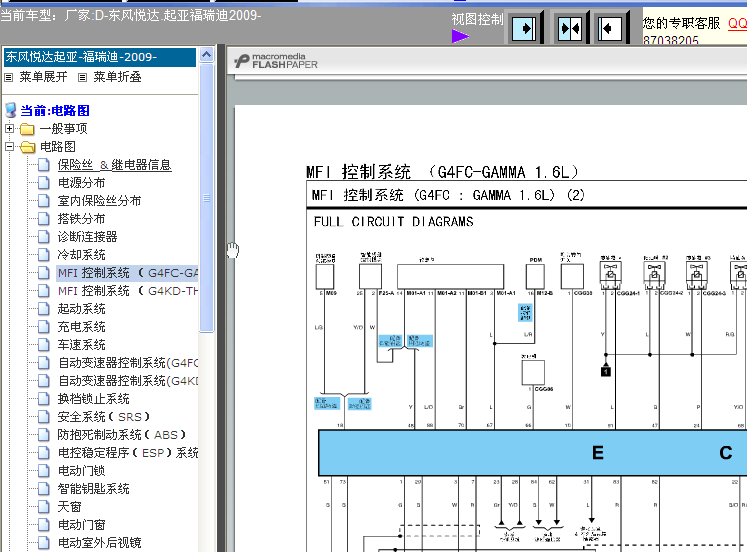Click the 一般事项 folder icon
This screenshot has width=747, height=552.
click(27, 129)
